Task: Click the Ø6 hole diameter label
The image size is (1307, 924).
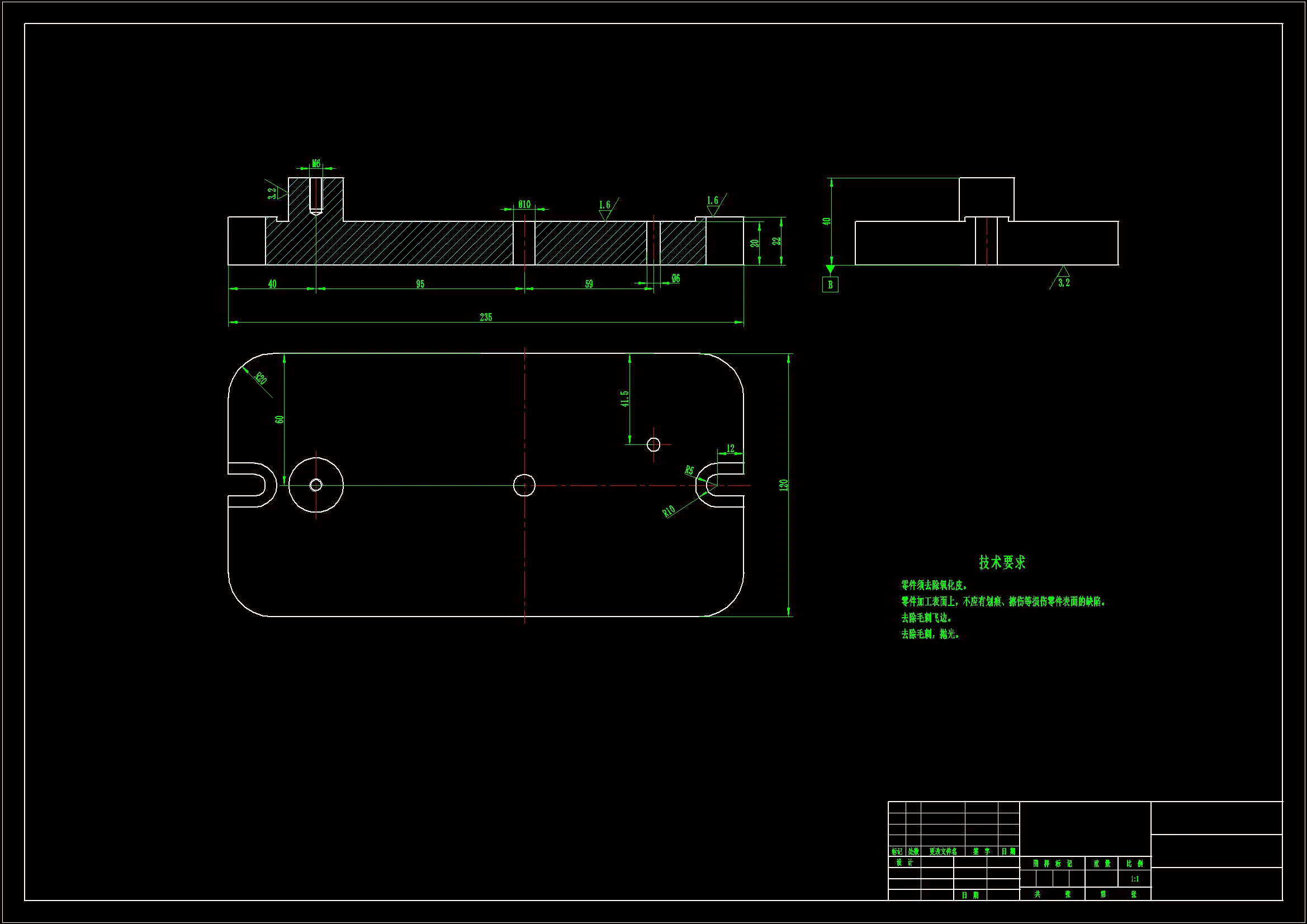Action: click(x=676, y=278)
